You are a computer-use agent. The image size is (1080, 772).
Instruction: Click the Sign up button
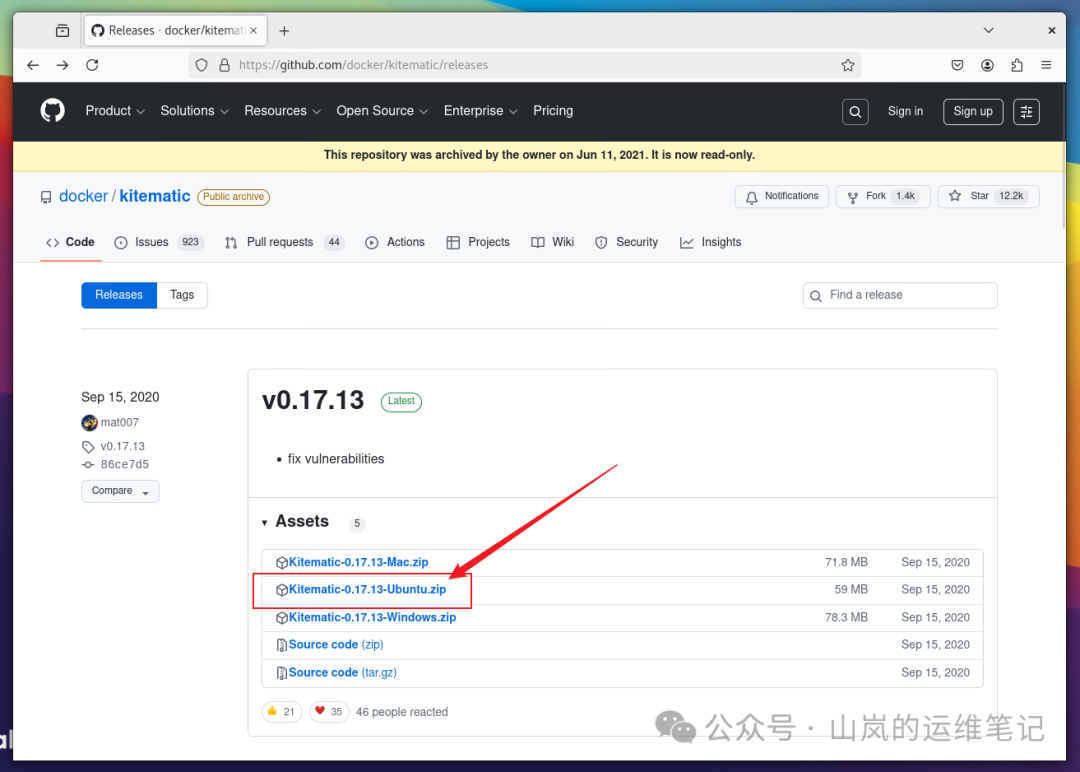coord(972,111)
